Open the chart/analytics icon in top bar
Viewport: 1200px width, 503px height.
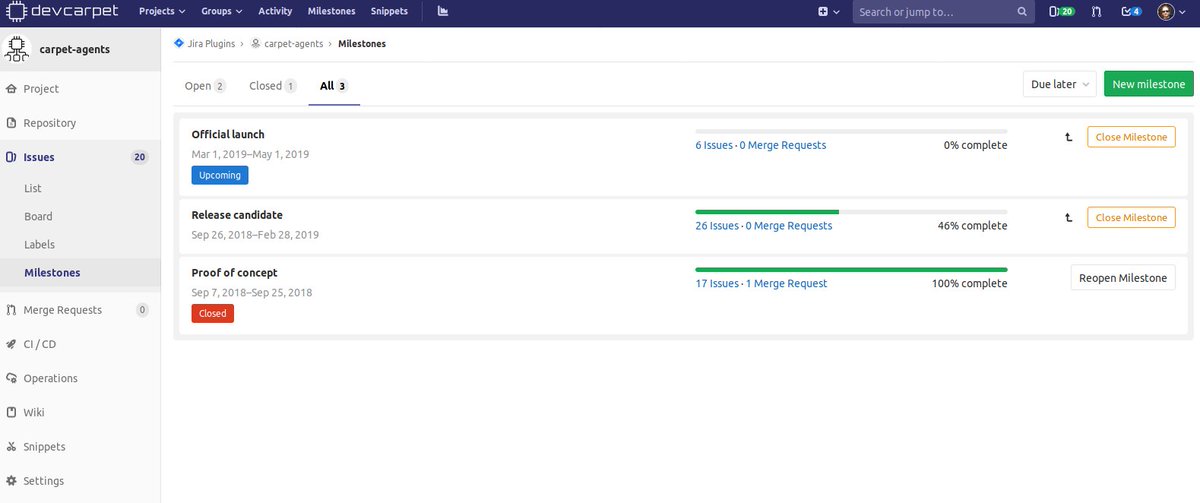[442, 12]
